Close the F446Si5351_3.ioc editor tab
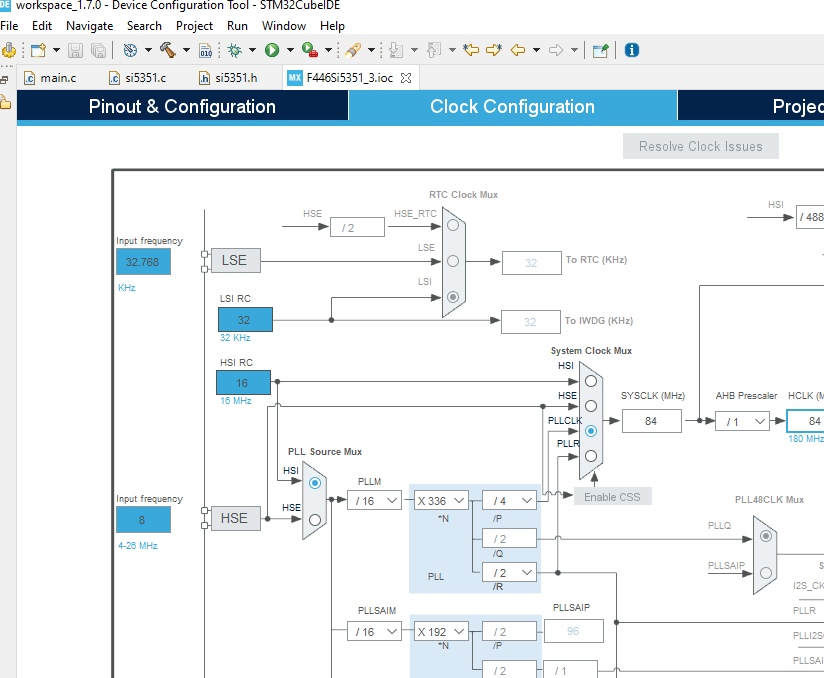The height and width of the screenshot is (678, 824). 406,78
